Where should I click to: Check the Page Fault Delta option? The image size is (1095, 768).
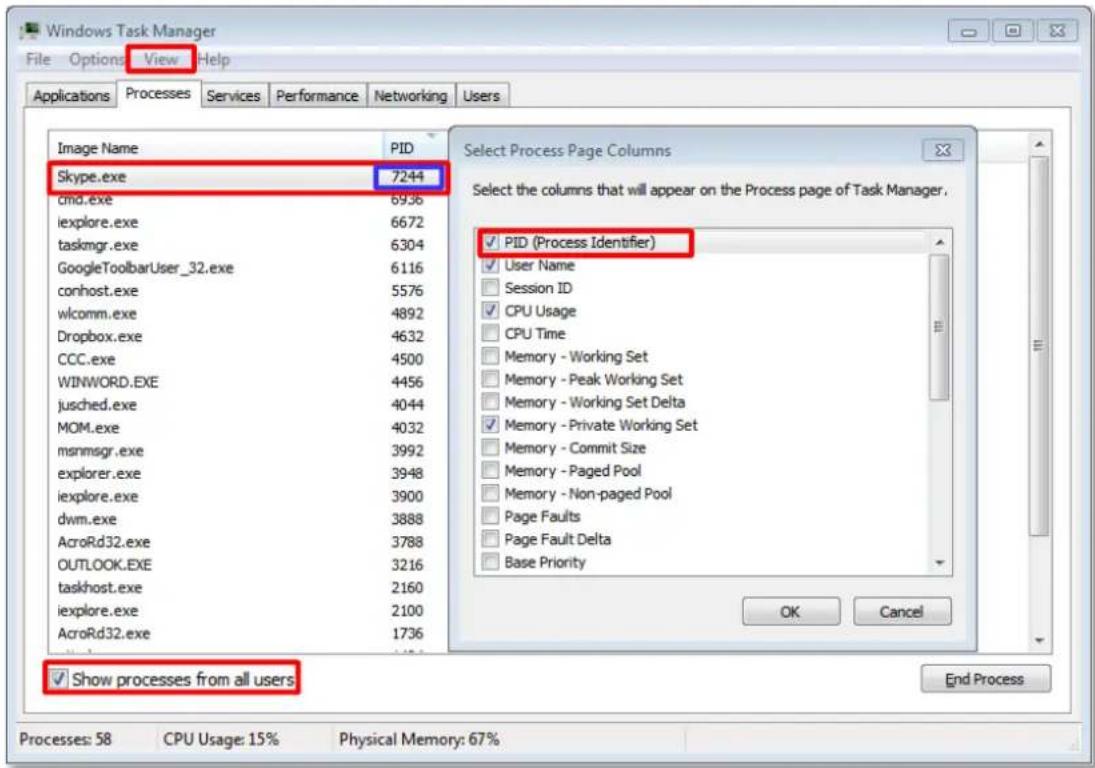(491, 539)
